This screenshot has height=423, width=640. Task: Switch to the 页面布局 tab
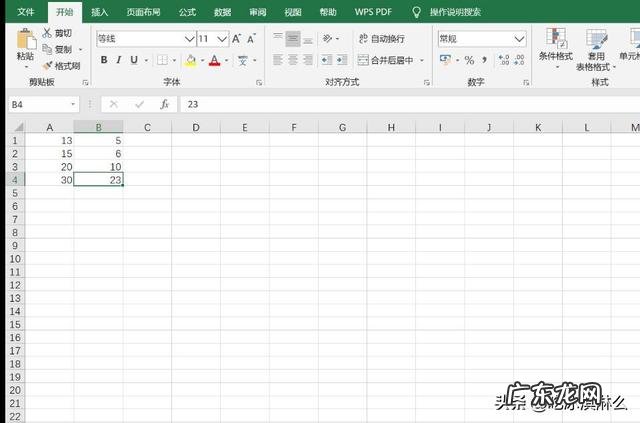pos(143,12)
